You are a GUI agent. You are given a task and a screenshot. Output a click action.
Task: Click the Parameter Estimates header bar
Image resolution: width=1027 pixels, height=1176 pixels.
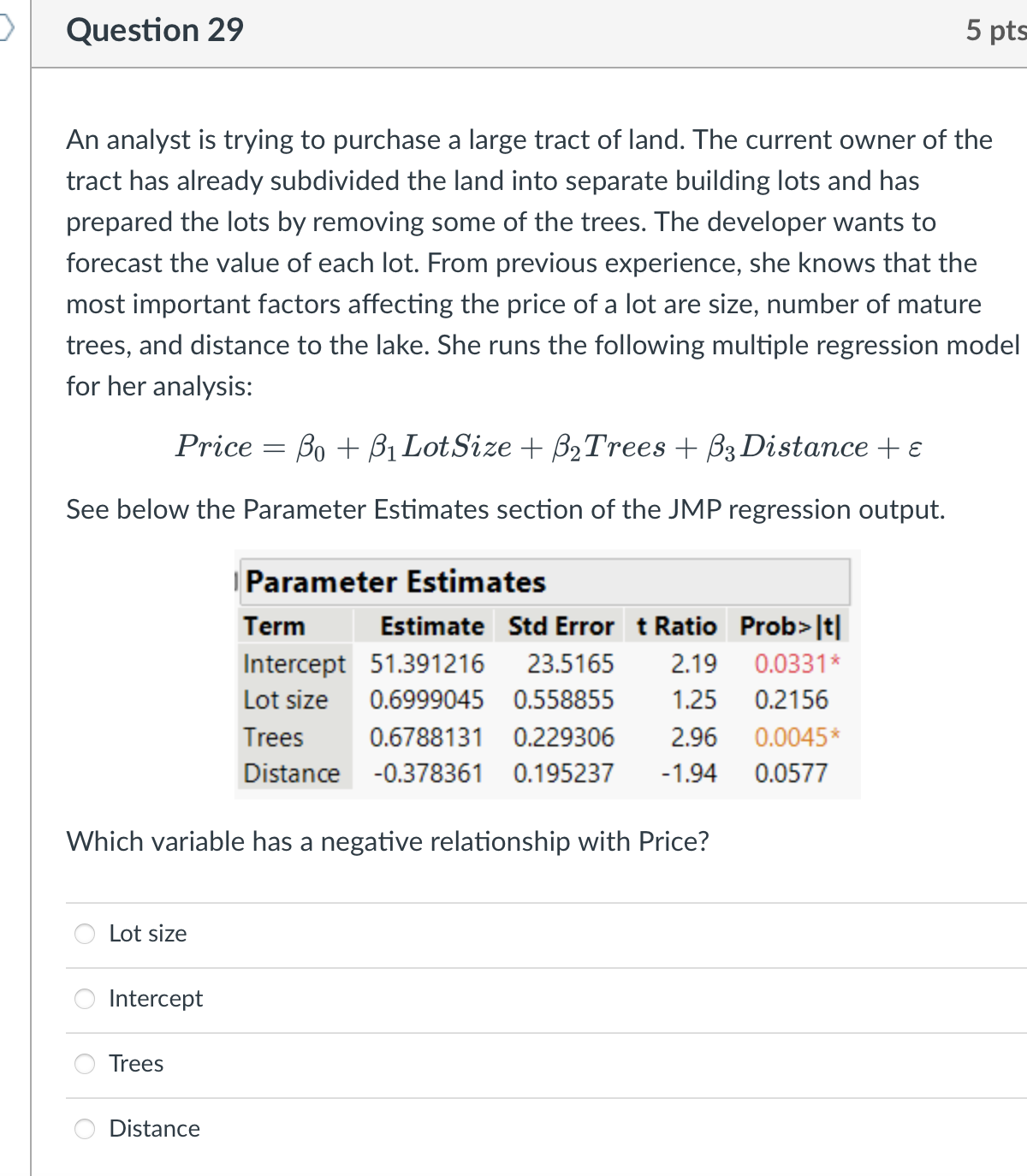point(394,582)
